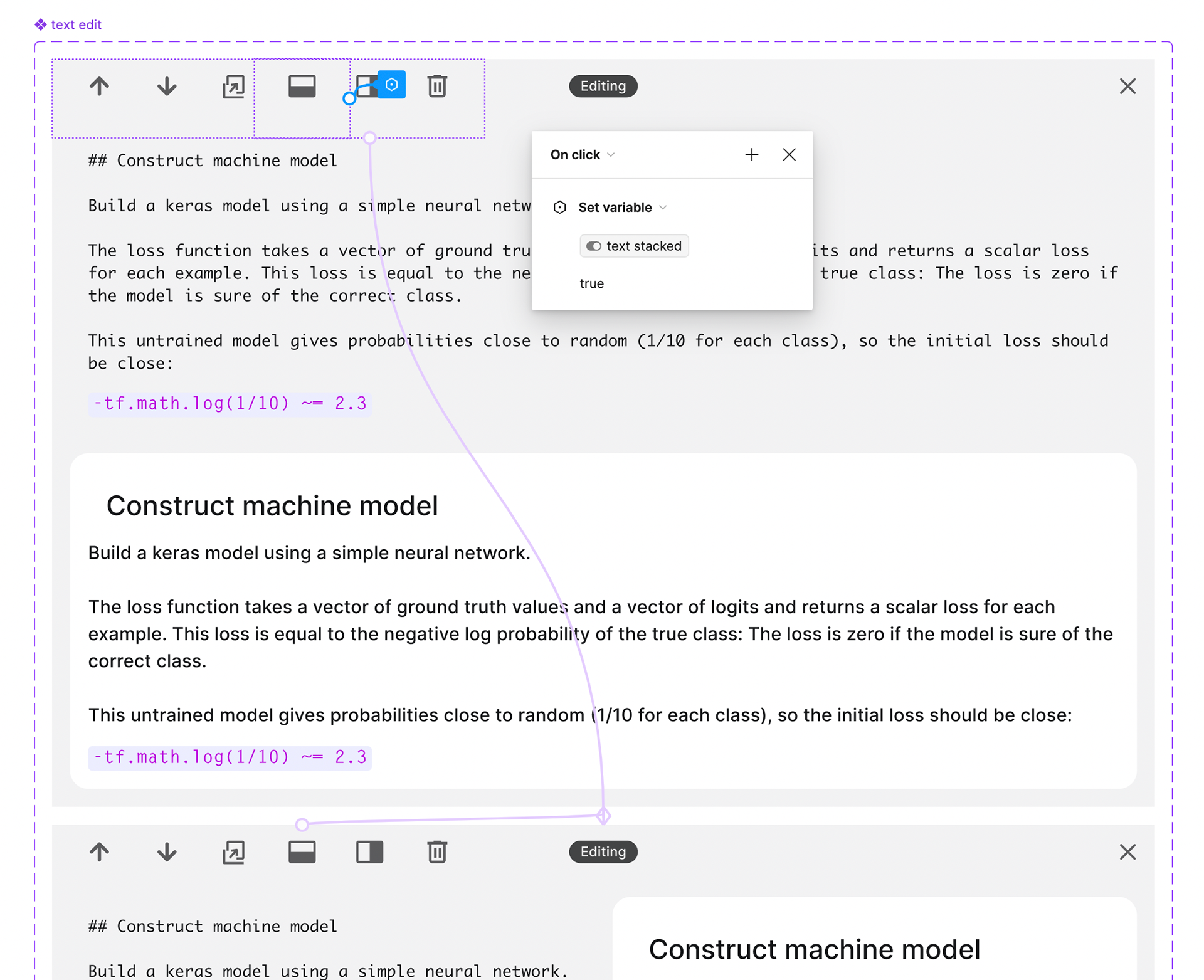Viewport: 1204px width, 980px height.
Task: Click open-in-new-window icon in top toolbar
Action: (233, 86)
